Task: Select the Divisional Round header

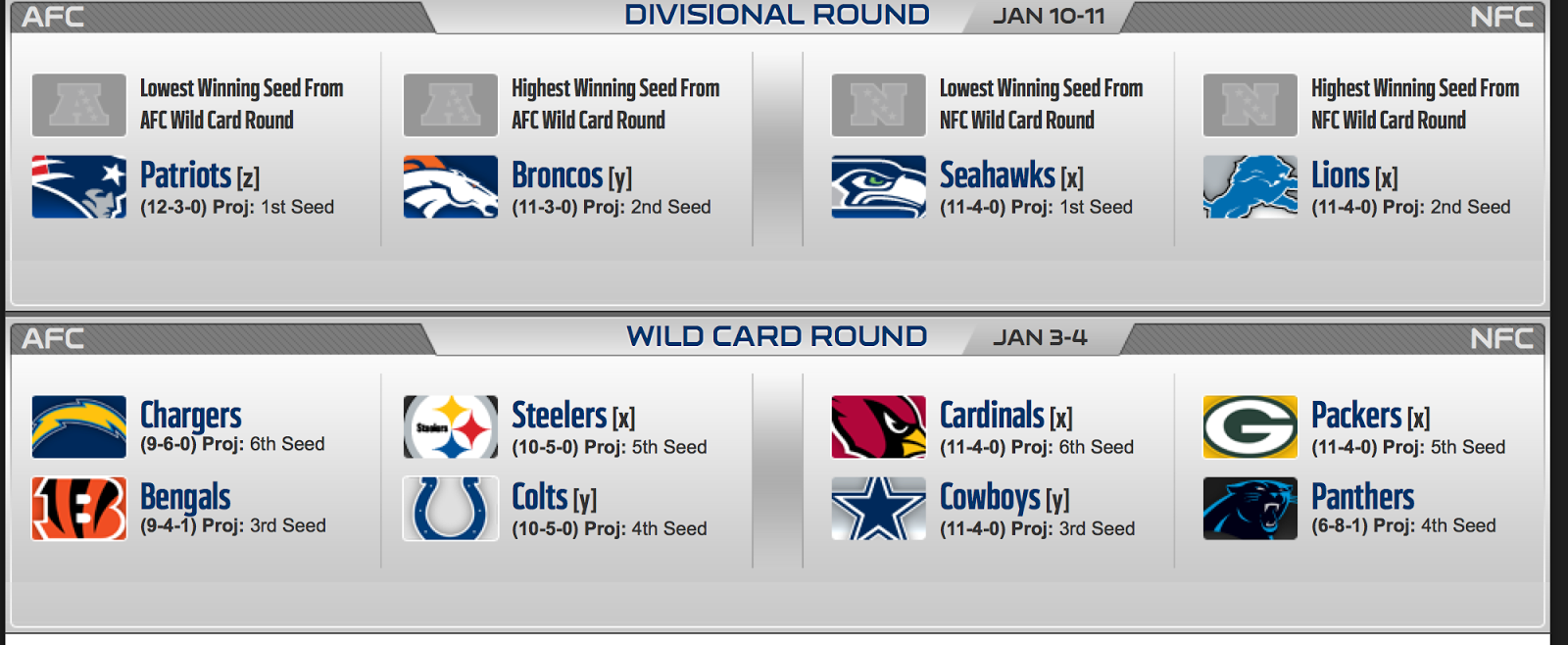Action: click(776, 15)
